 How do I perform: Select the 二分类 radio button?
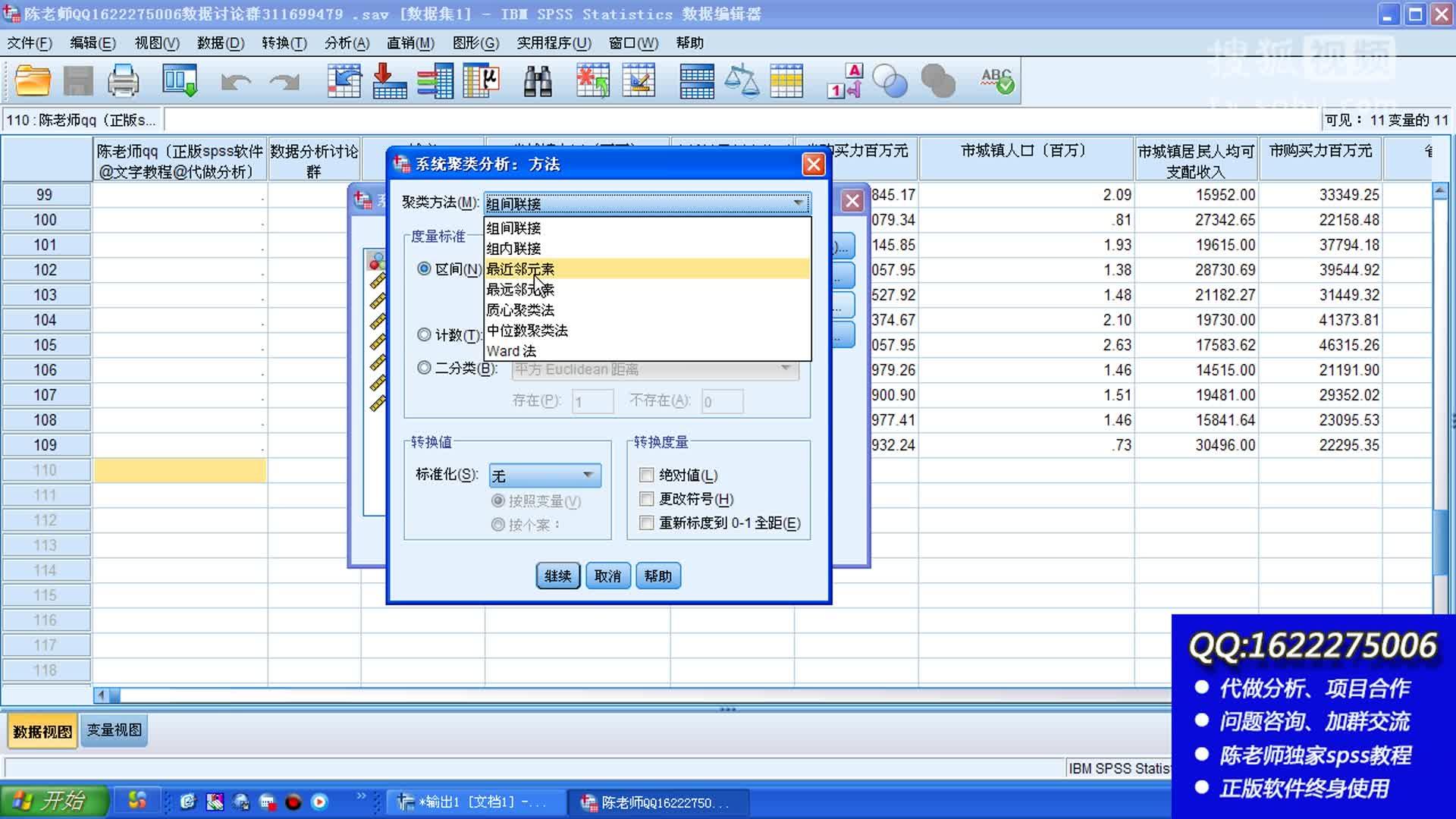tap(424, 368)
